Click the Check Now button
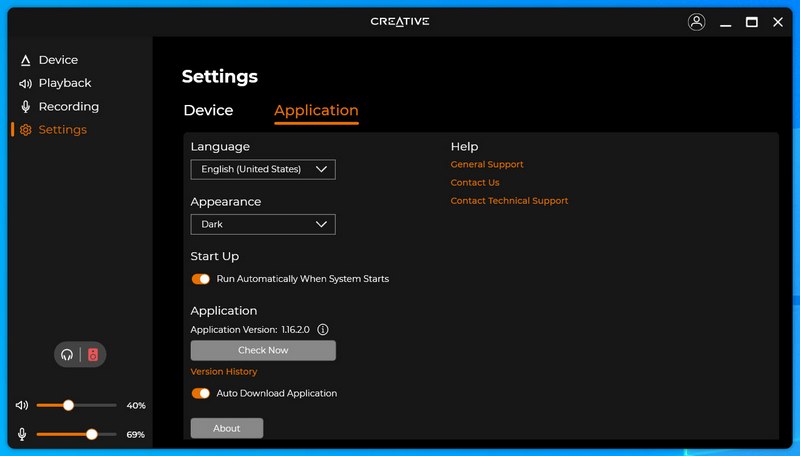Screen dimensions: 800x456 click(263, 350)
